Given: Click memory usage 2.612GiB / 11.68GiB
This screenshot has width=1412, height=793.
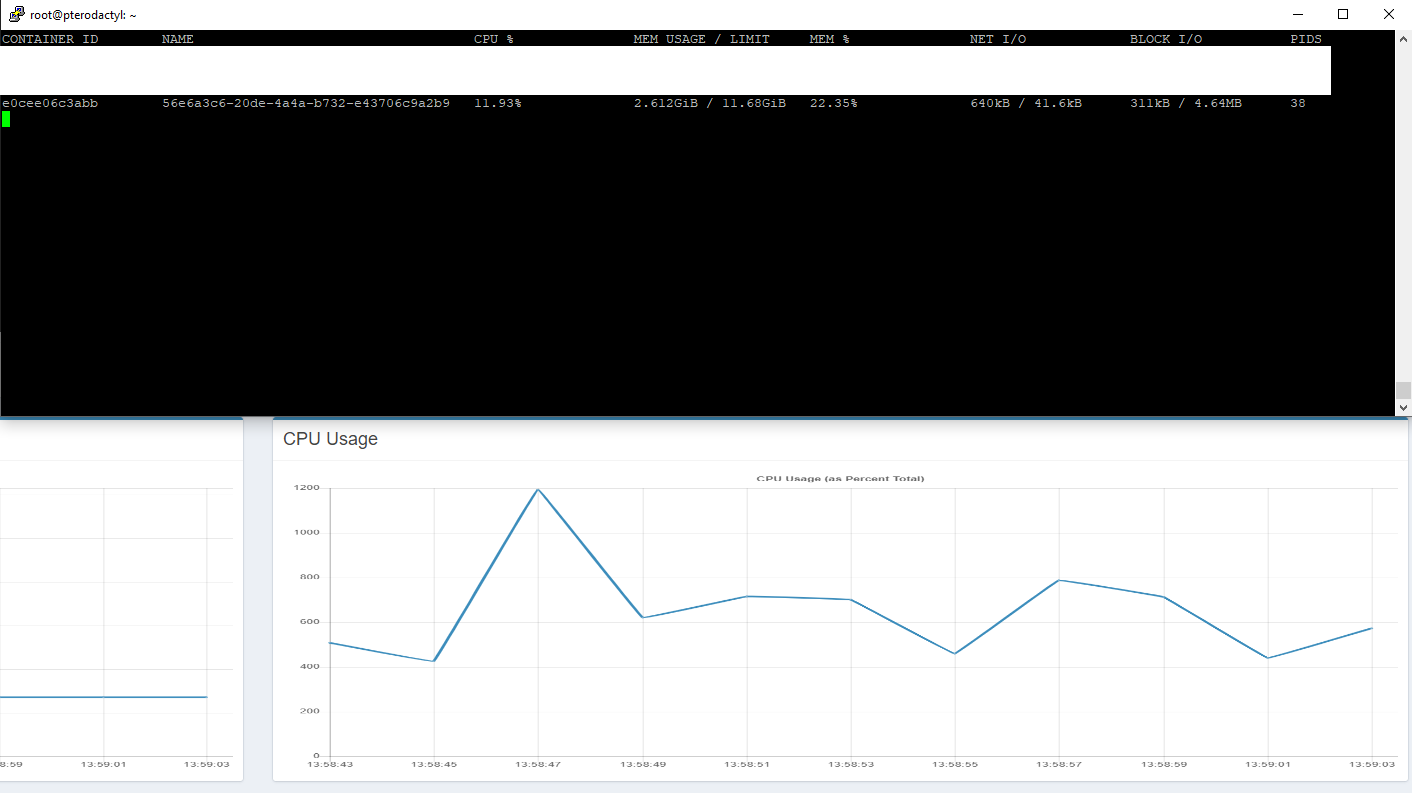Looking at the screenshot, I should point(710,103).
